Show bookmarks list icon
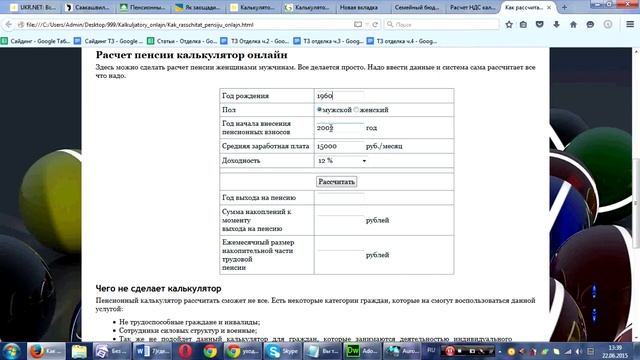 coord(523,24)
